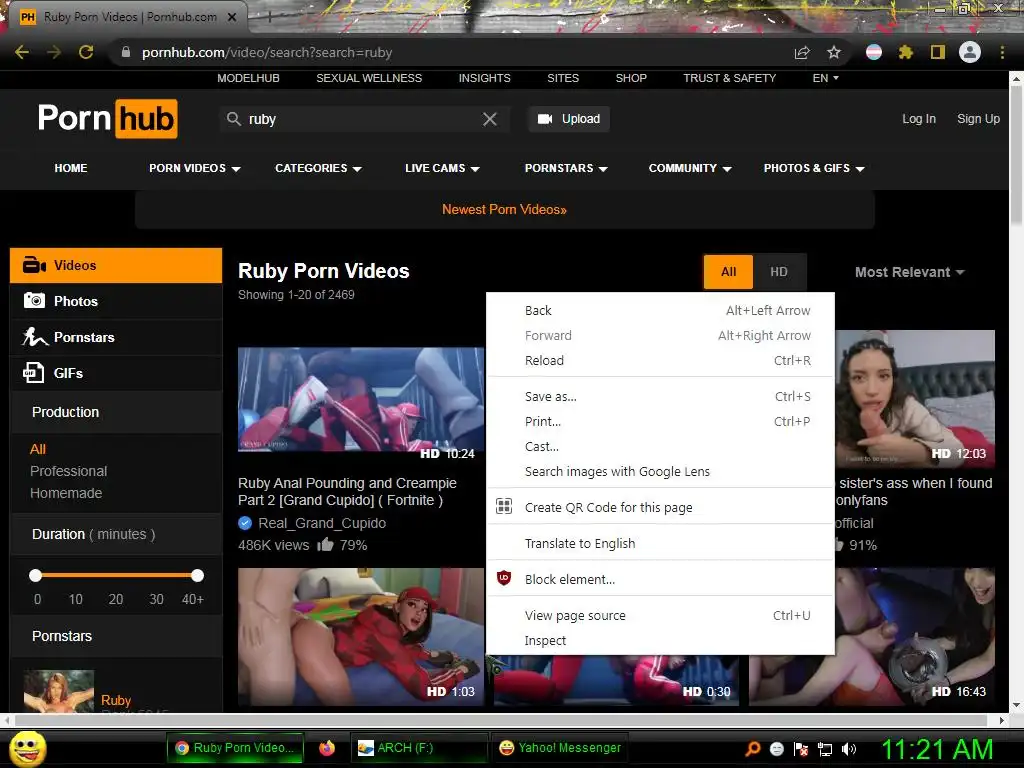Open the MODELHUB link
The width and height of the screenshot is (1024, 768).
click(248, 78)
